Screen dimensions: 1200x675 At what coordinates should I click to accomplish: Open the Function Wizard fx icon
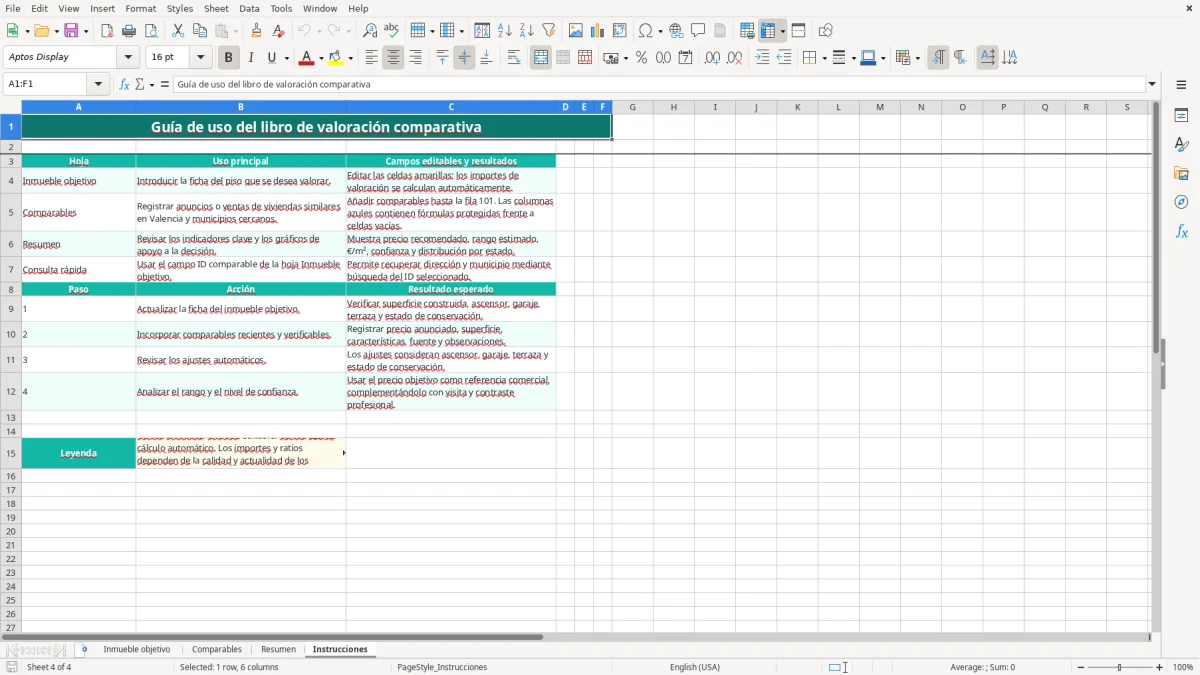[125, 85]
